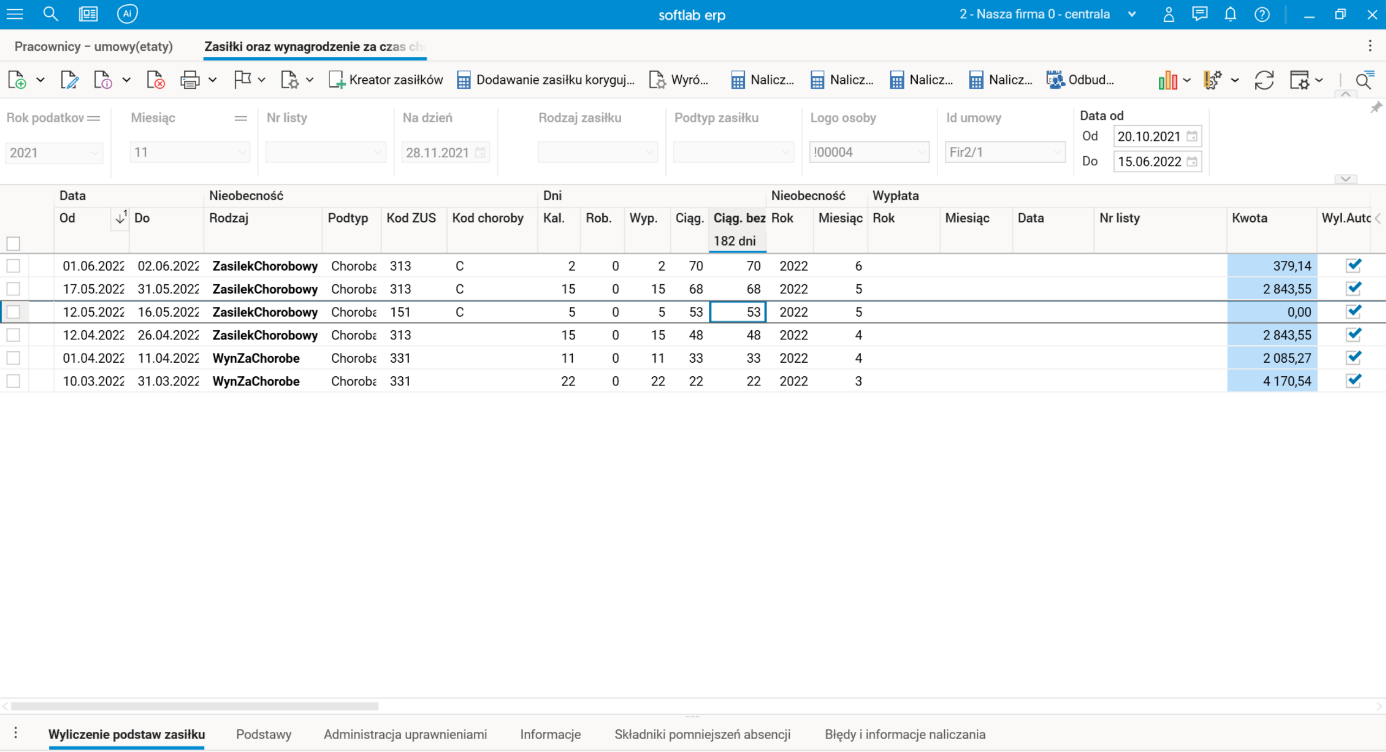Switch to the 'Pracownicy – umowy(etaty)' tab
The width and height of the screenshot is (1386, 752).
pyautogui.click(x=94, y=47)
